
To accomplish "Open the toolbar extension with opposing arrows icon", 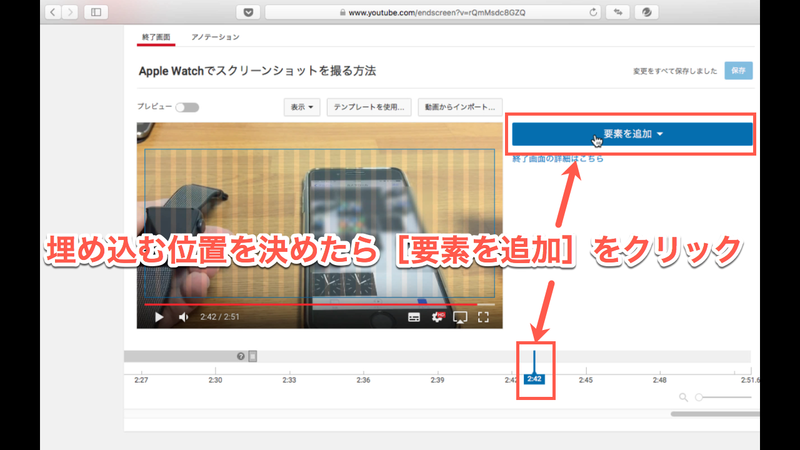I will [x=618, y=12].
